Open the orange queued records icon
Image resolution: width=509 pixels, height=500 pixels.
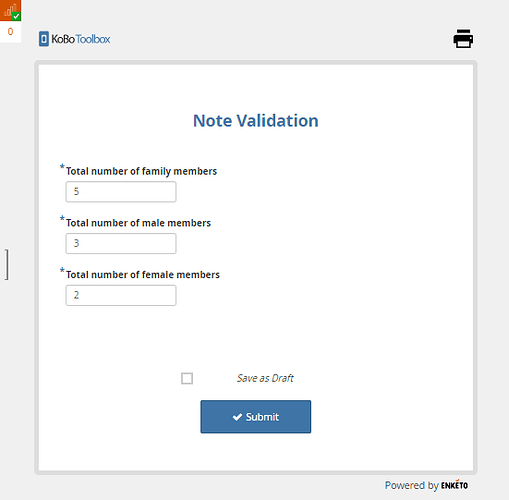click(x=10, y=10)
